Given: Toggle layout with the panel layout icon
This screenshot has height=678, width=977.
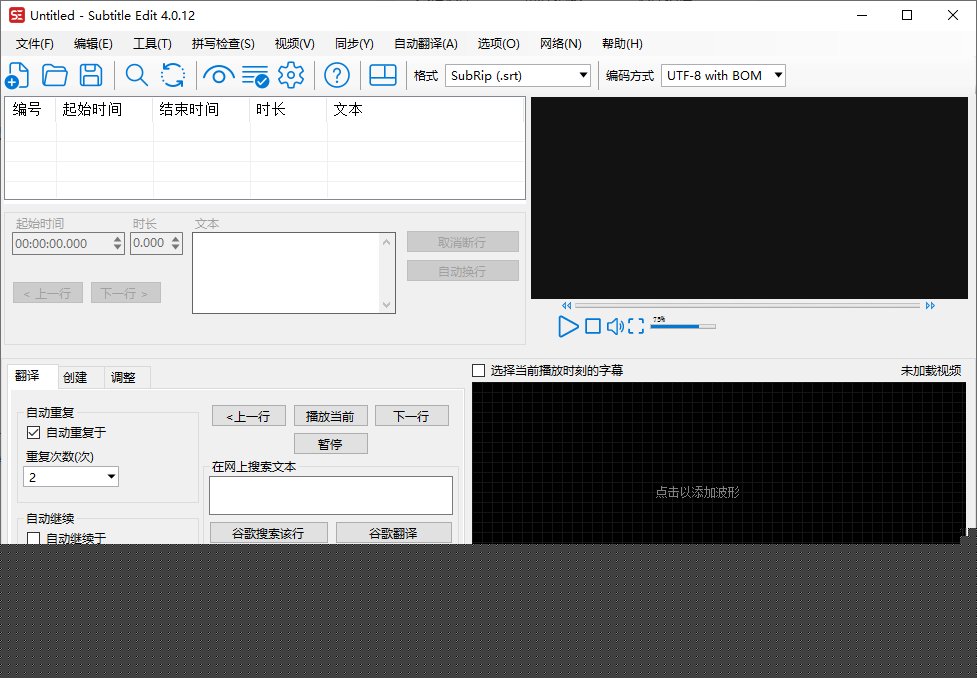Looking at the screenshot, I should 383,75.
